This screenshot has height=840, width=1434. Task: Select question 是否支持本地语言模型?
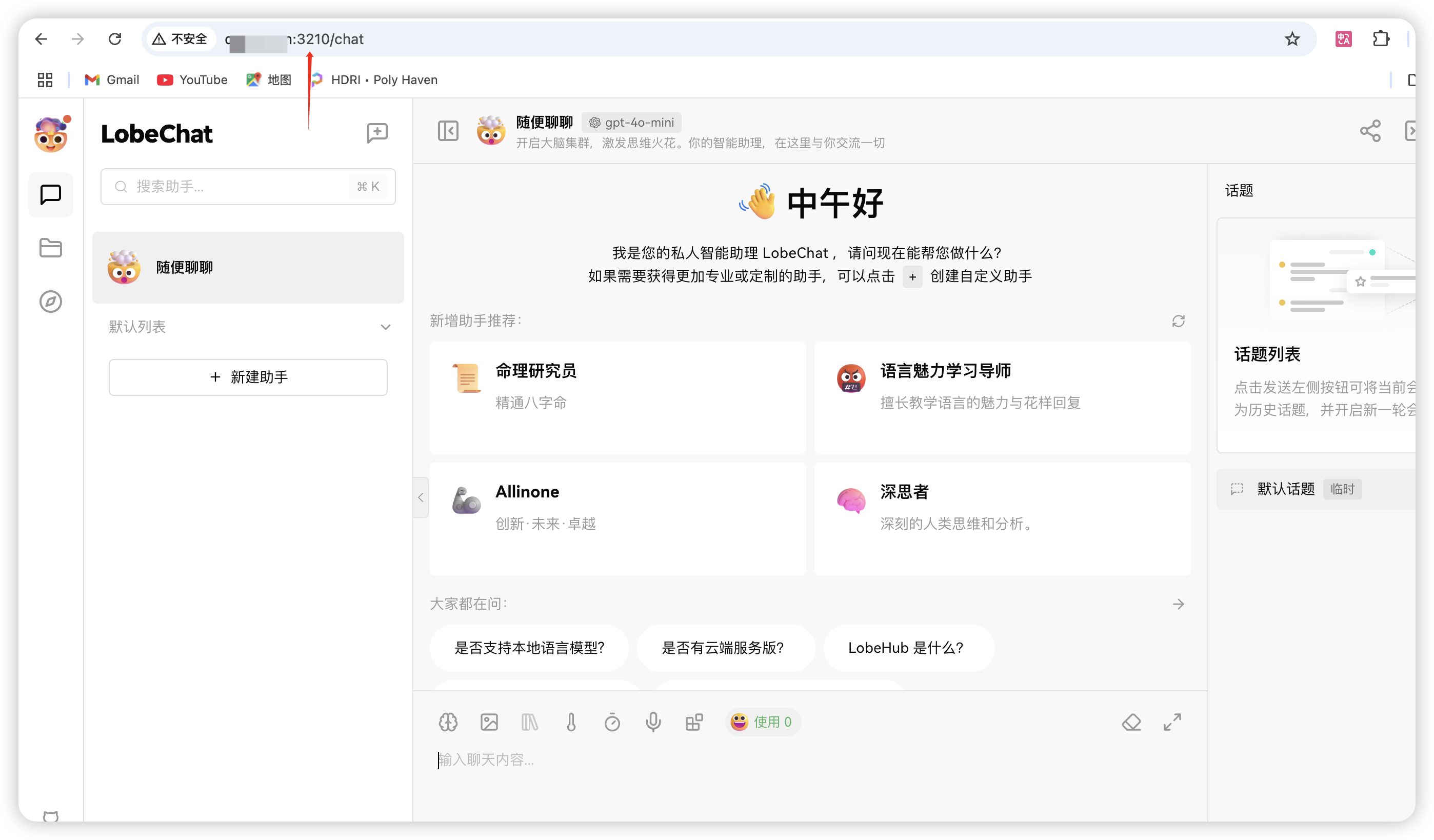pos(529,648)
